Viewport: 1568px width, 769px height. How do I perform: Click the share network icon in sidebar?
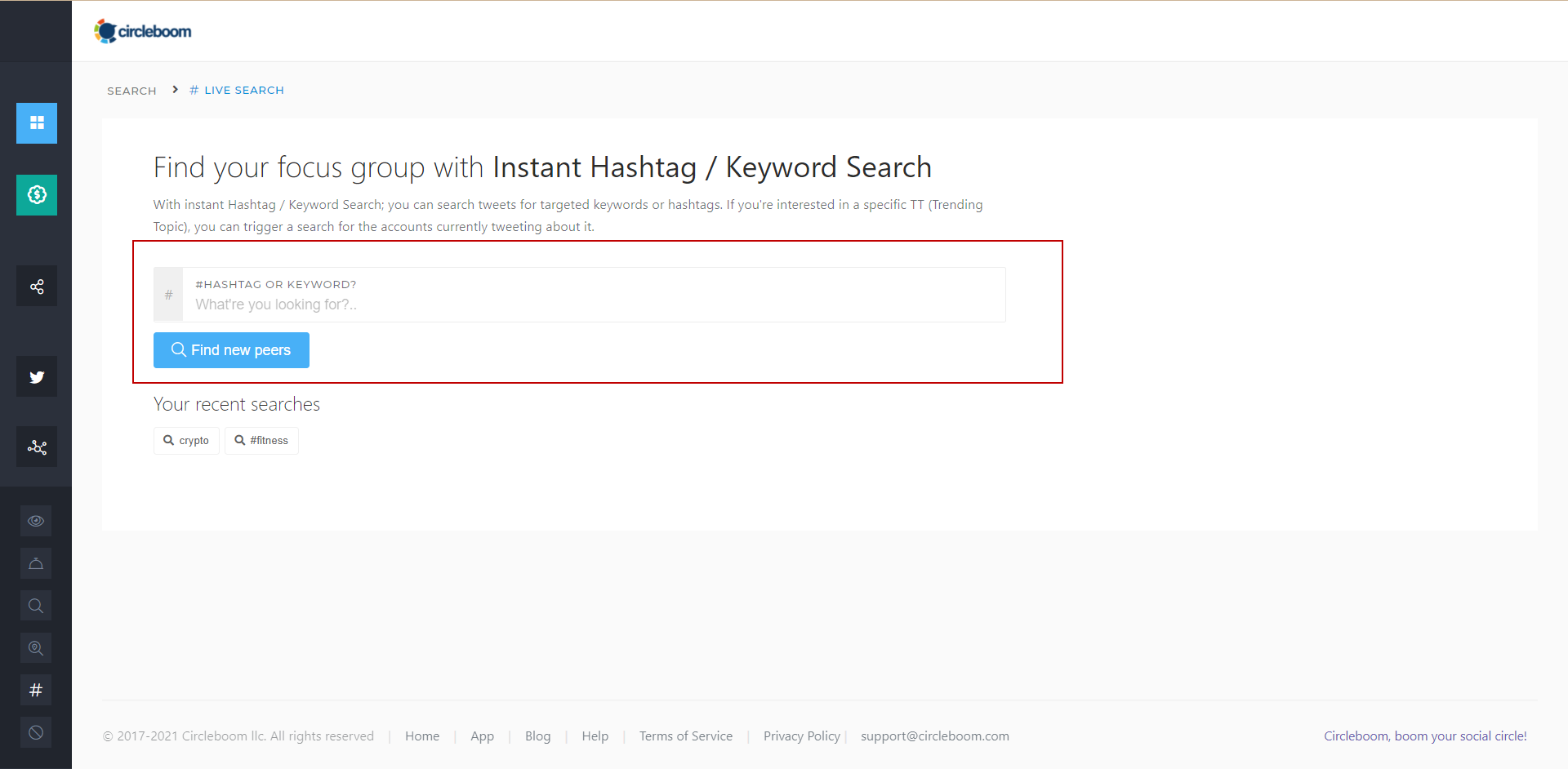36,286
